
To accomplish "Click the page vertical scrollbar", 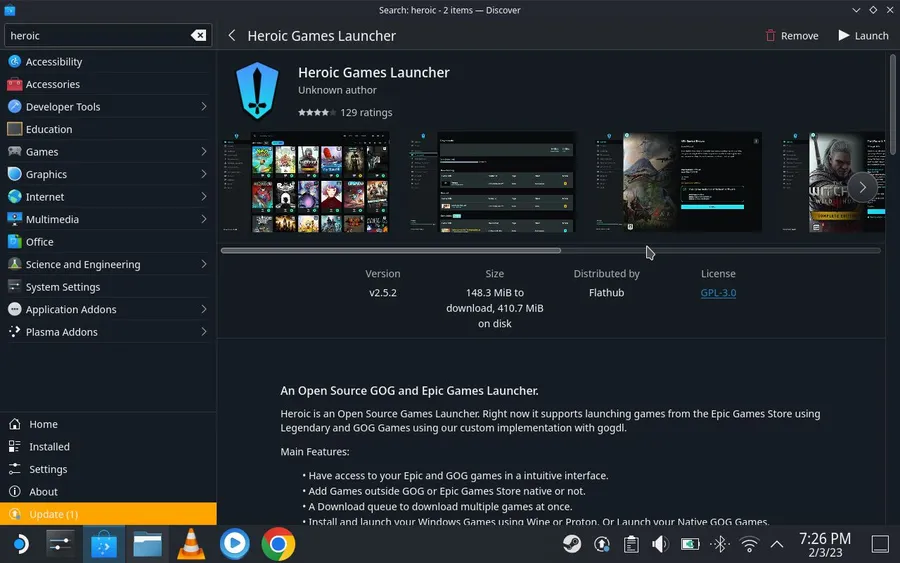I will coord(893,103).
